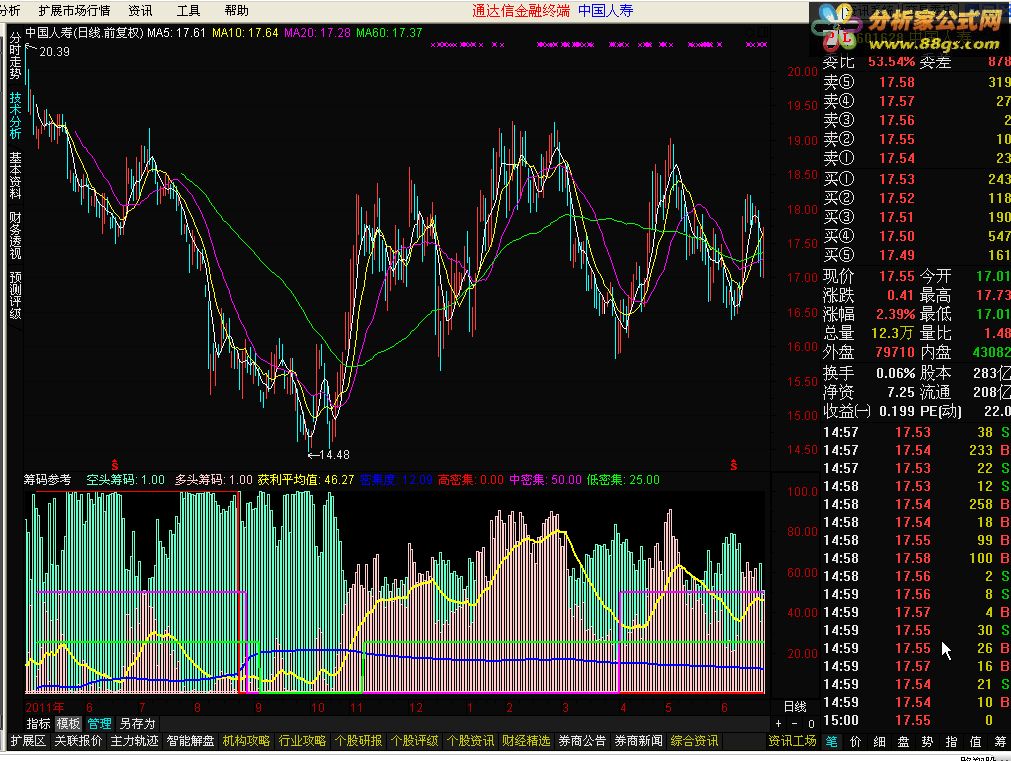Click the plus zoom-in button under 日线
This screenshot has height=761, width=1011.
click(x=778, y=724)
